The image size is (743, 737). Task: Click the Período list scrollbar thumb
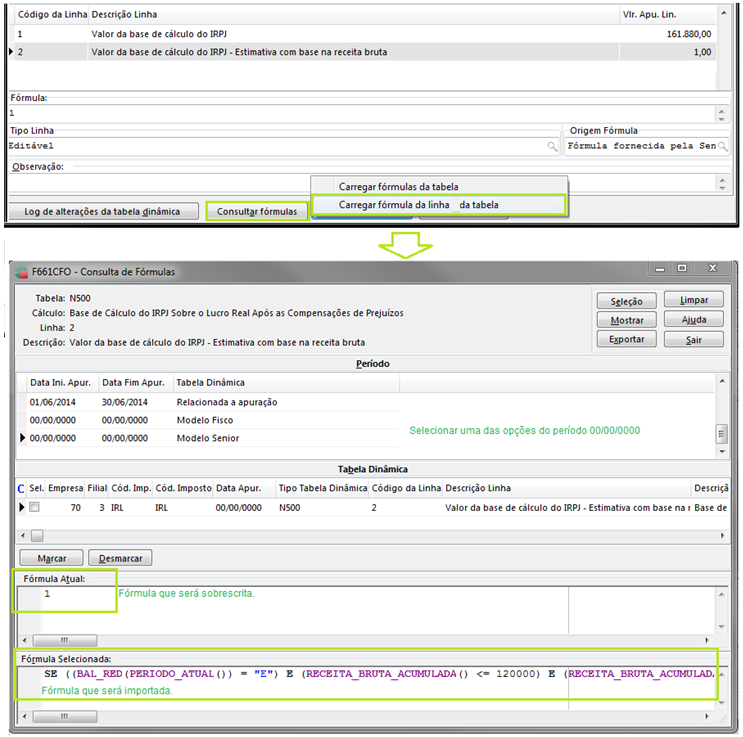(721, 432)
